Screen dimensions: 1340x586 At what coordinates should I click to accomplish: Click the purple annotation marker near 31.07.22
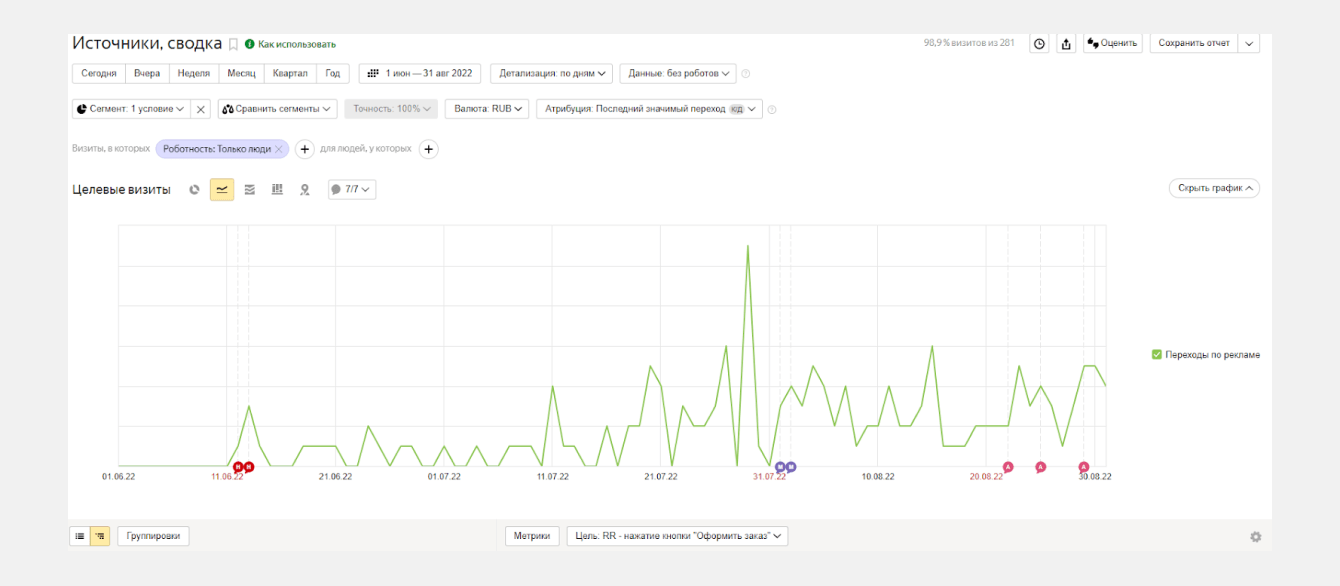pos(780,467)
